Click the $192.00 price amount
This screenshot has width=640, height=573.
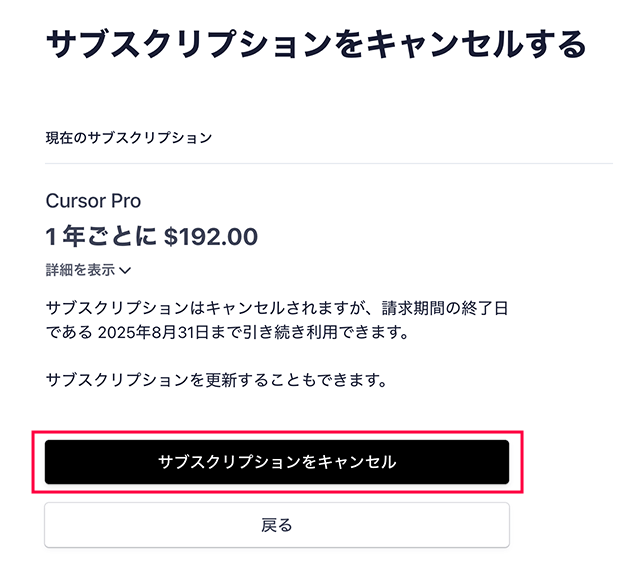[211, 237]
